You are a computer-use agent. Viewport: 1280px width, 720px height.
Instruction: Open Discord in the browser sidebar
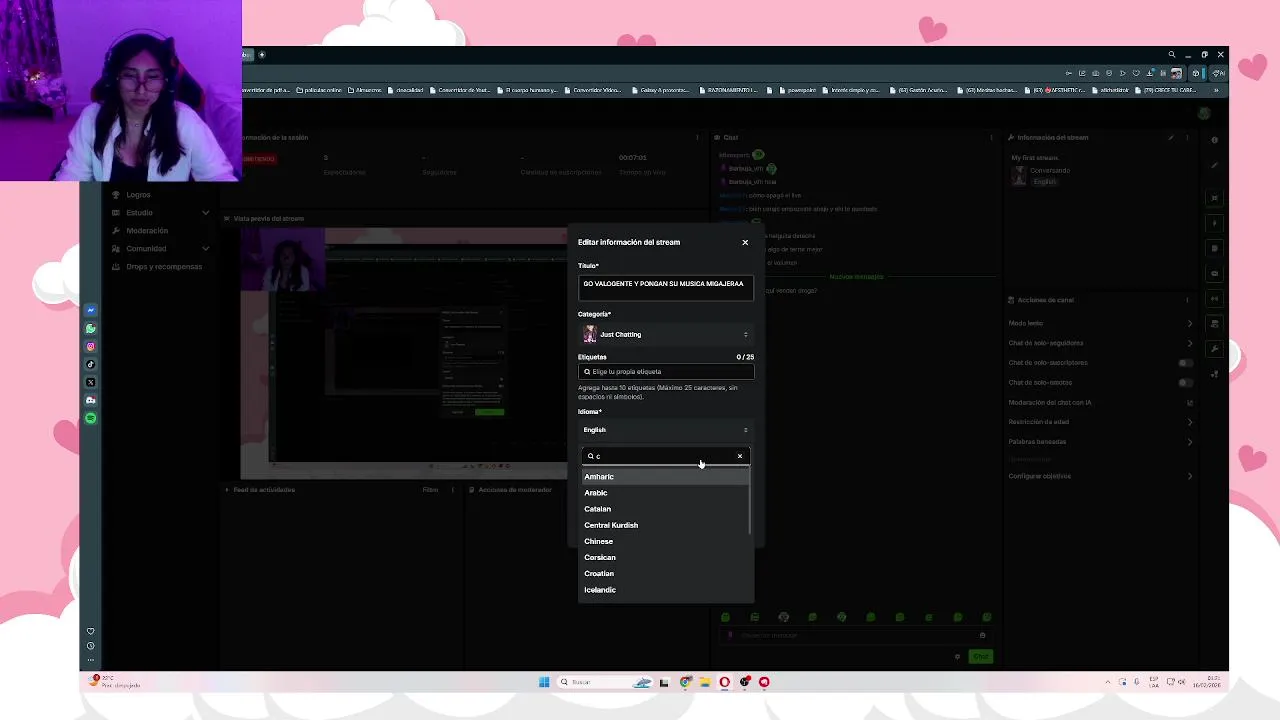(90, 400)
